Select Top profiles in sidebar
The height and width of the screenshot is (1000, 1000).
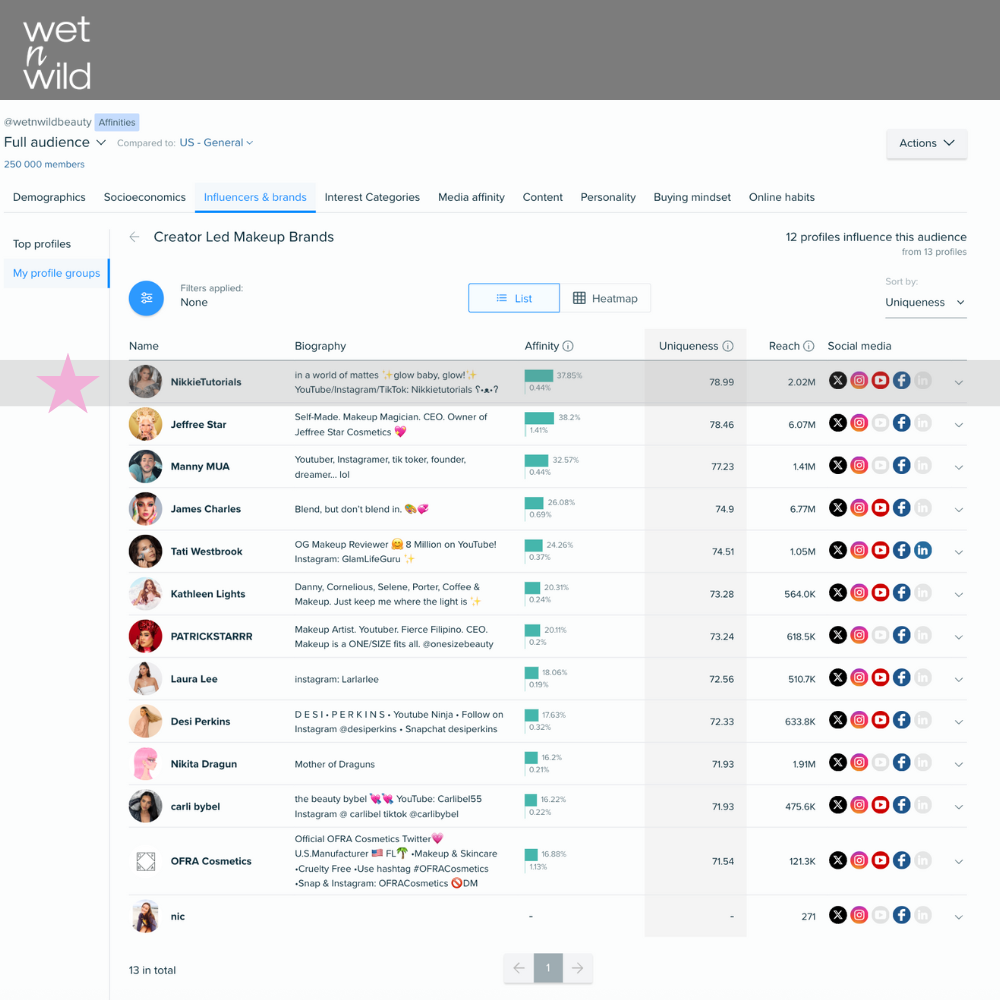tap(42, 244)
